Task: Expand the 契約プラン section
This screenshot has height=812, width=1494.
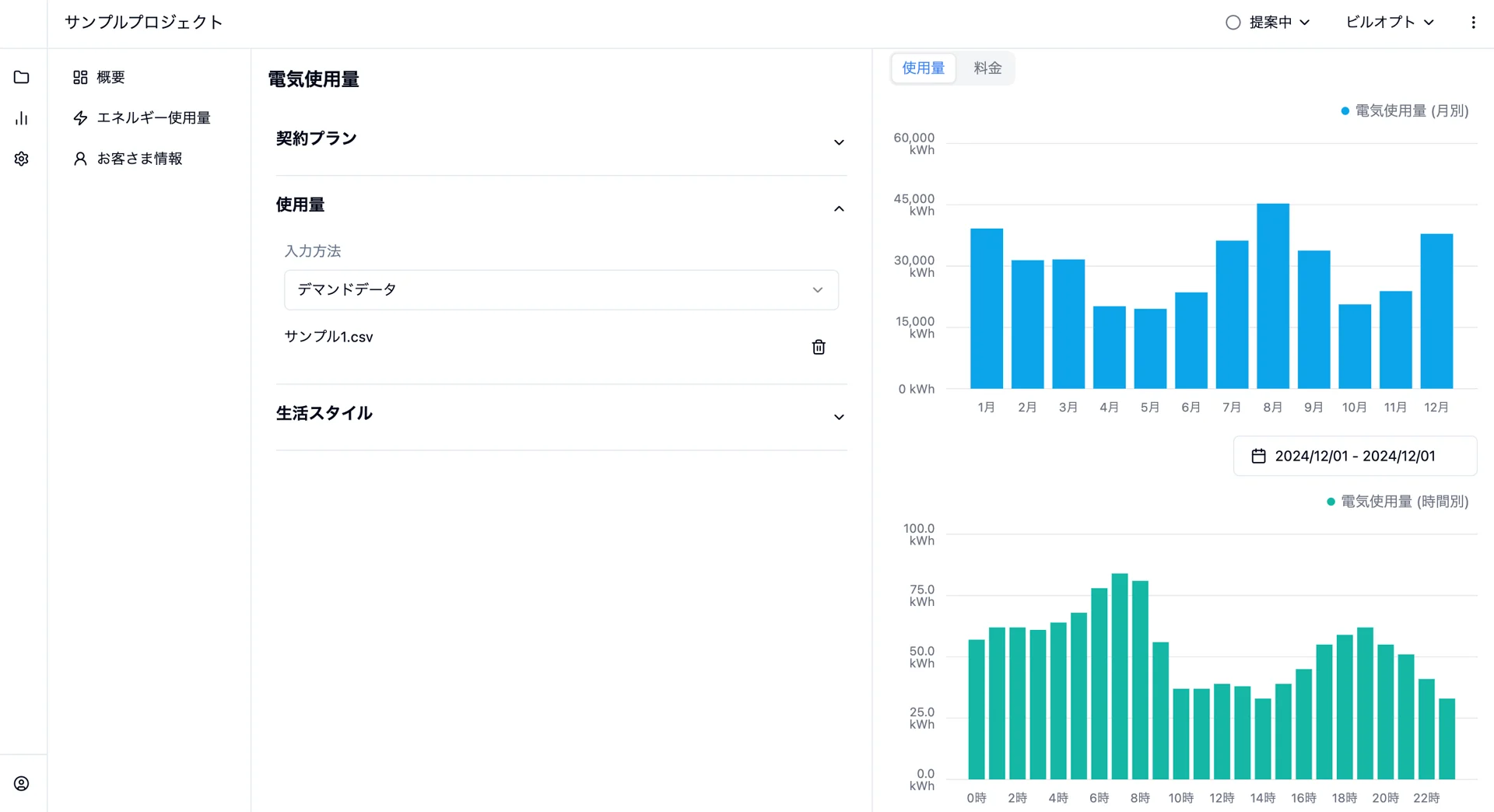Action: [x=561, y=141]
